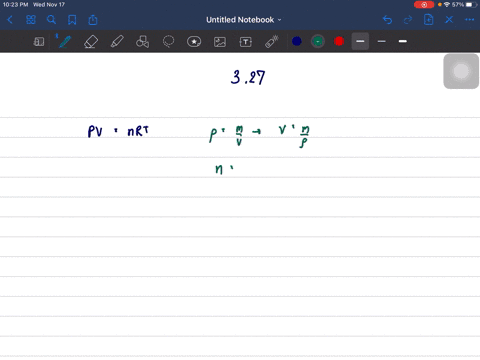Add a new page

[428, 20]
